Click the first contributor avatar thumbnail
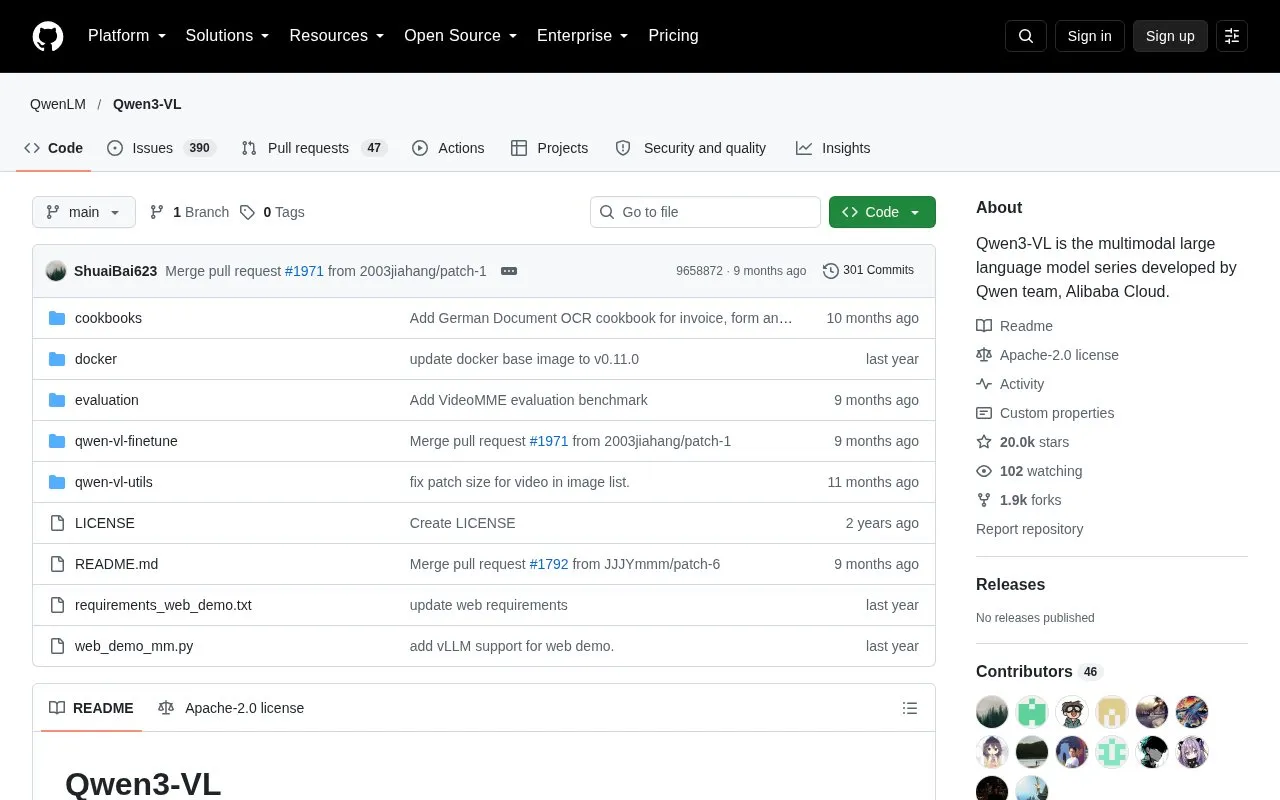Viewport: 1280px width, 800px height. [992, 712]
